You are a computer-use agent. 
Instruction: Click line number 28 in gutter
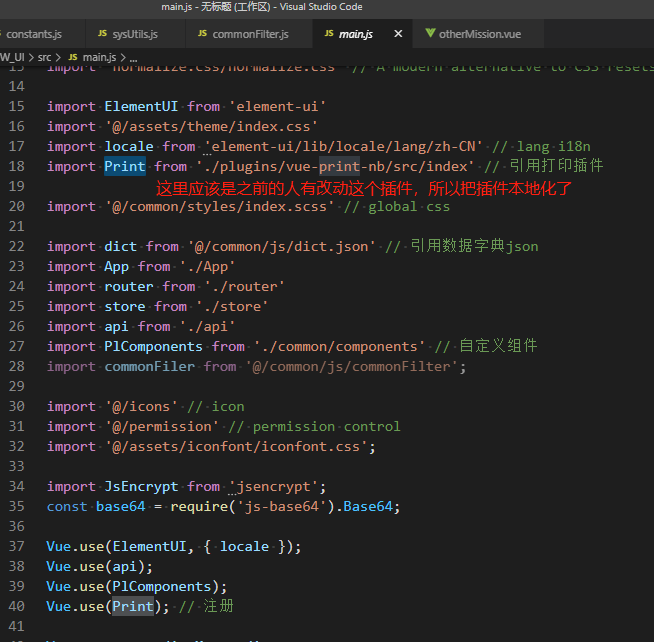(17, 366)
